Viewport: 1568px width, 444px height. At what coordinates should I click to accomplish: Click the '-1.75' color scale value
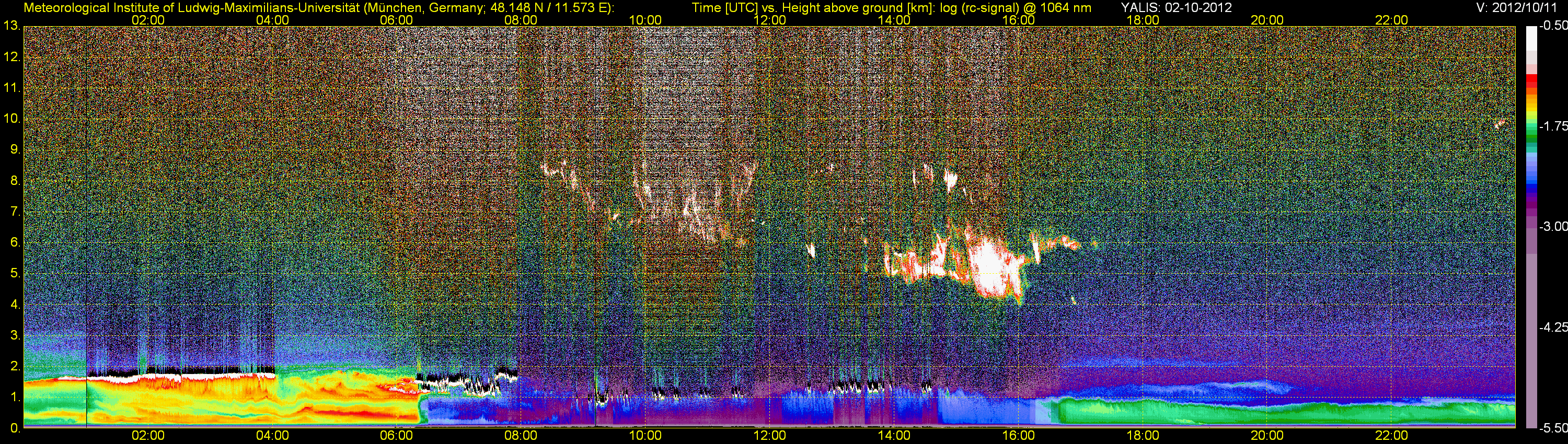coord(1553,126)
